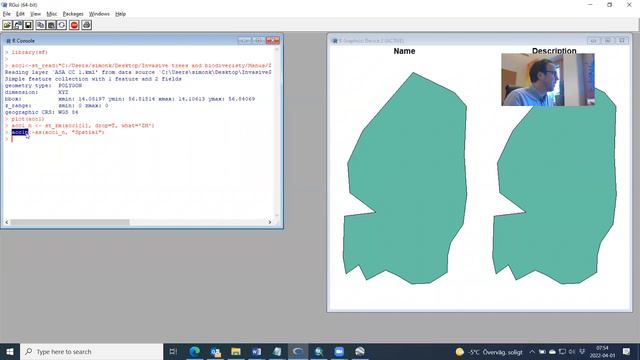Open the Help menu
The height and width of the screenshot is (360, 640).
click(x=120, y=14)
